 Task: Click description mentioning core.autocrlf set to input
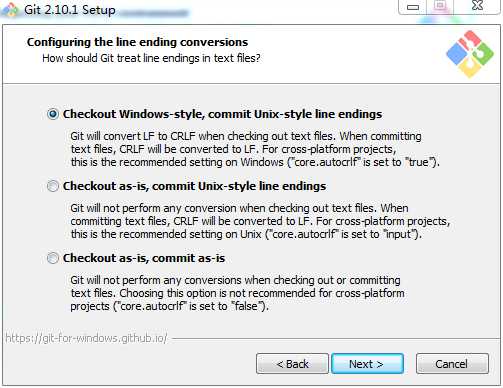tap(260, 221)
